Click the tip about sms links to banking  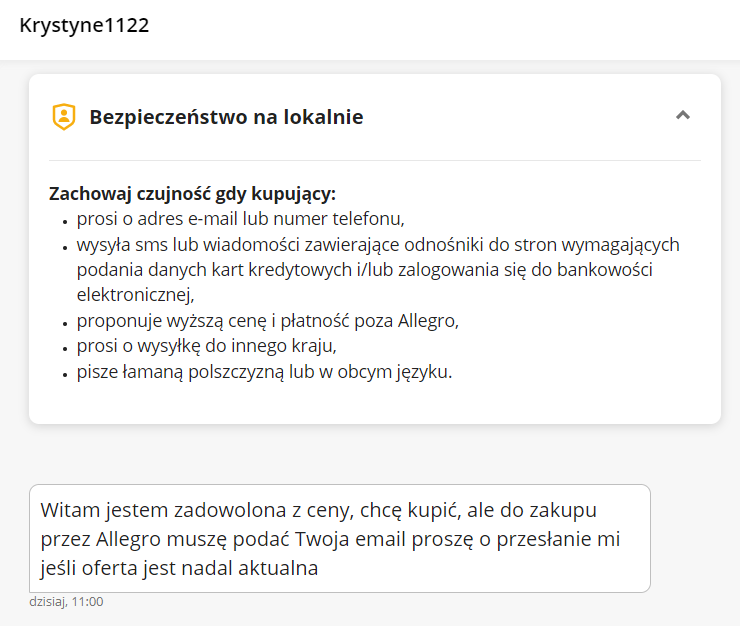coord(378,270)
